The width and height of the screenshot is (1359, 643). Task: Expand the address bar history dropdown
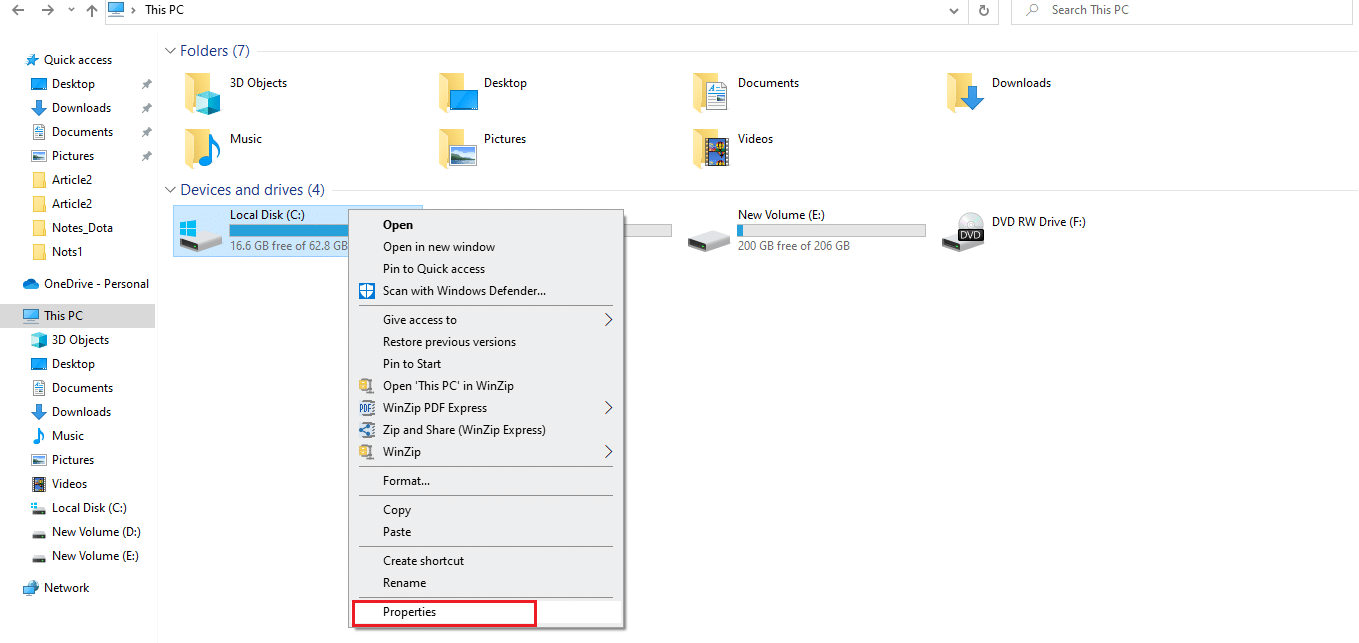coord(956,10)
